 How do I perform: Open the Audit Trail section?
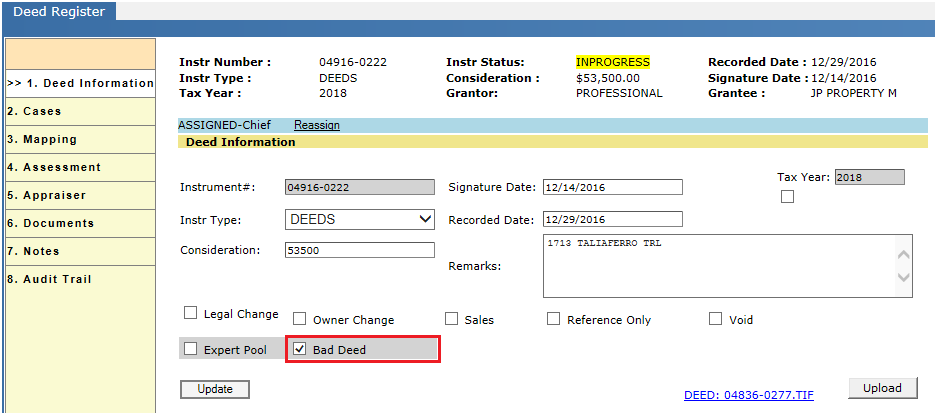80,280
